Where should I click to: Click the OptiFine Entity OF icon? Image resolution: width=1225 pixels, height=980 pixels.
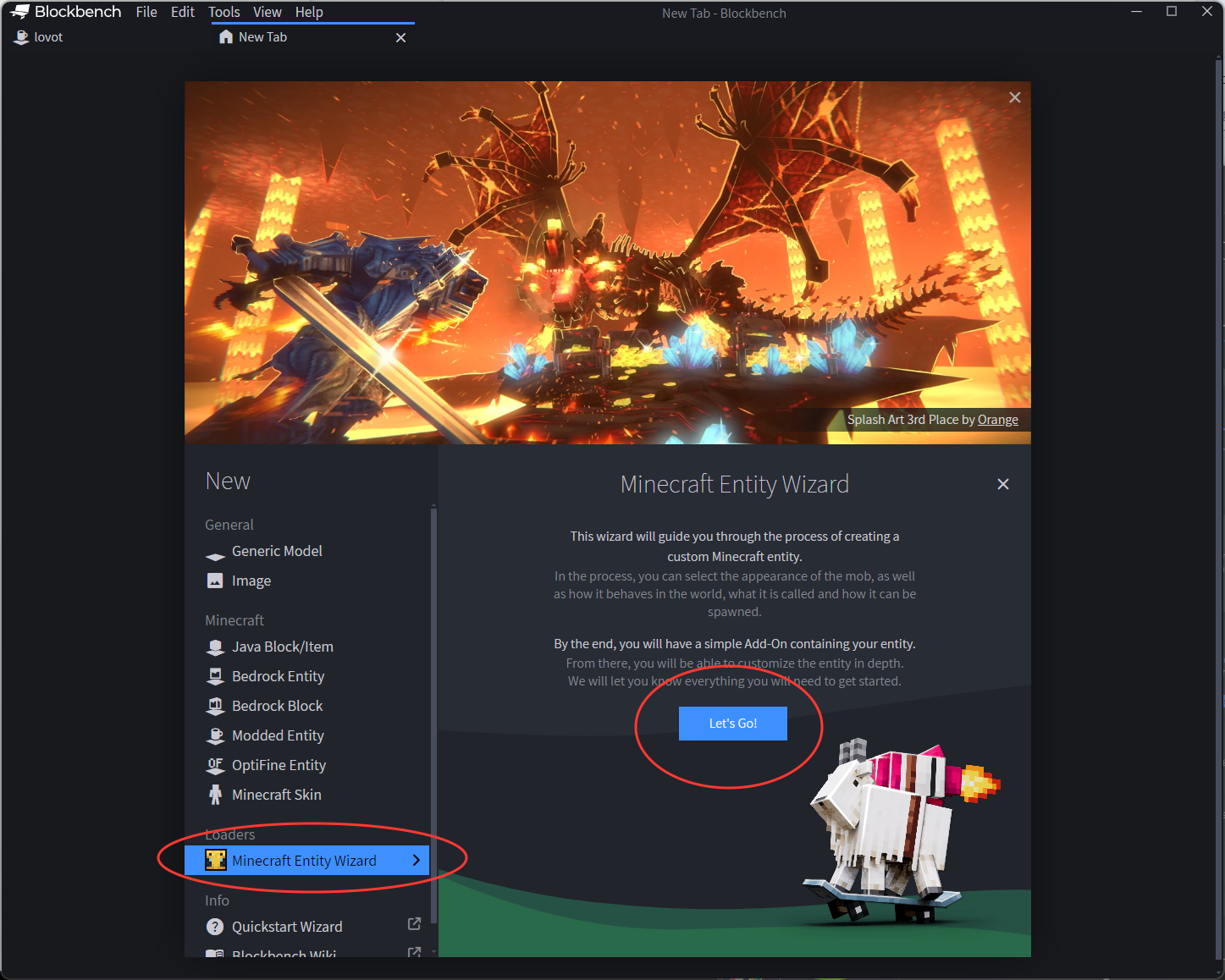coord(216,765)
